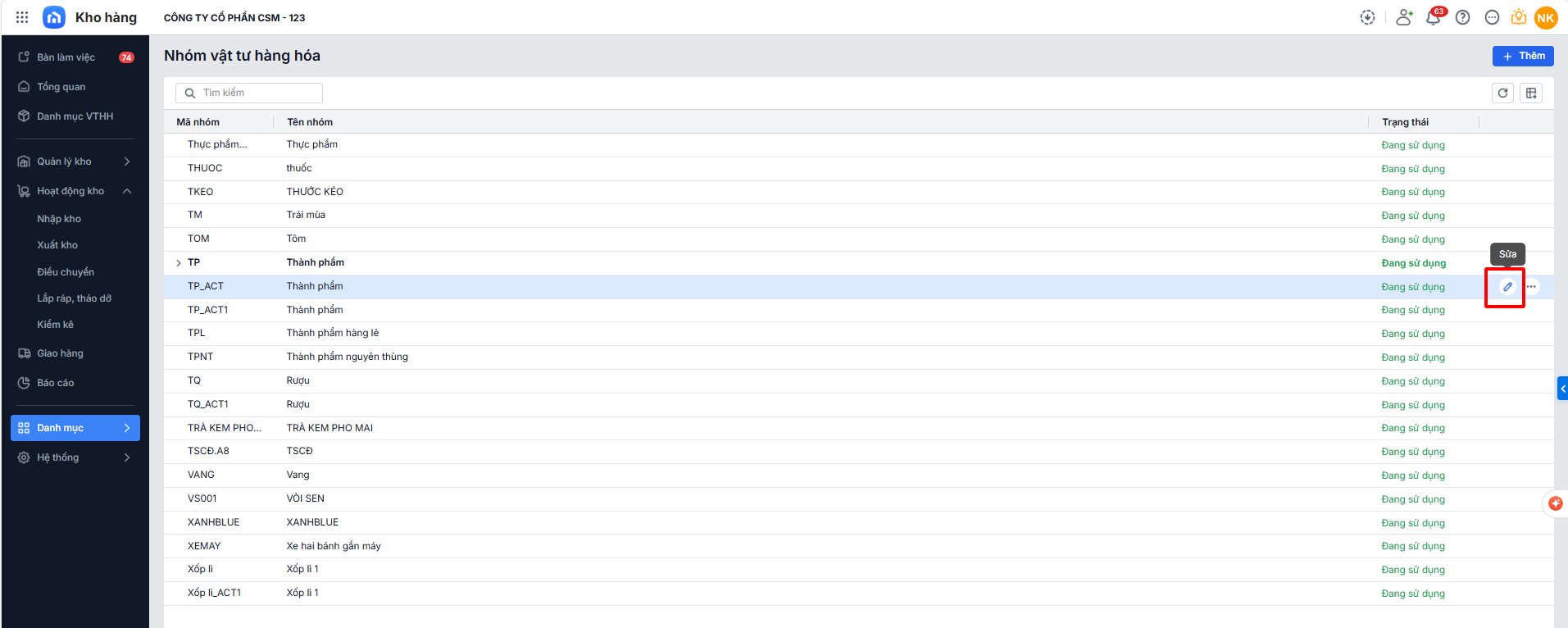Select Kiểm kê menu item
This screenshot has height=628, width=1568.
tap(55, 325)
